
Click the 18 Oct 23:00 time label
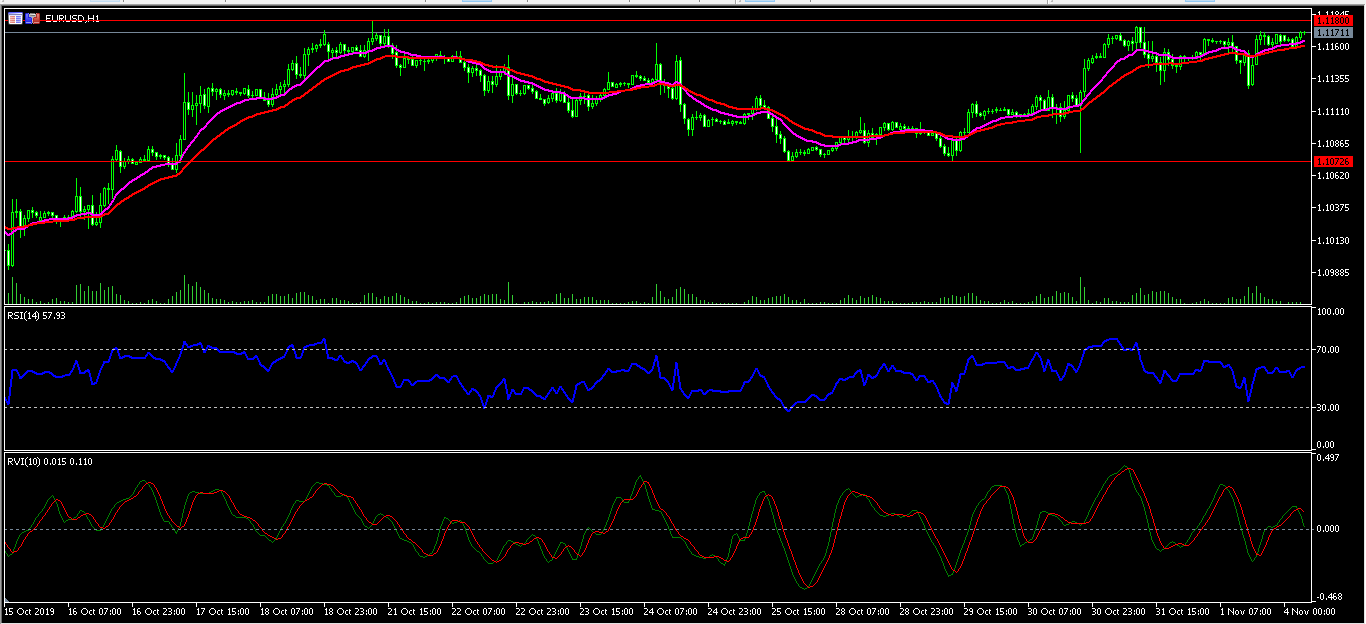click(x=350, y=610)
